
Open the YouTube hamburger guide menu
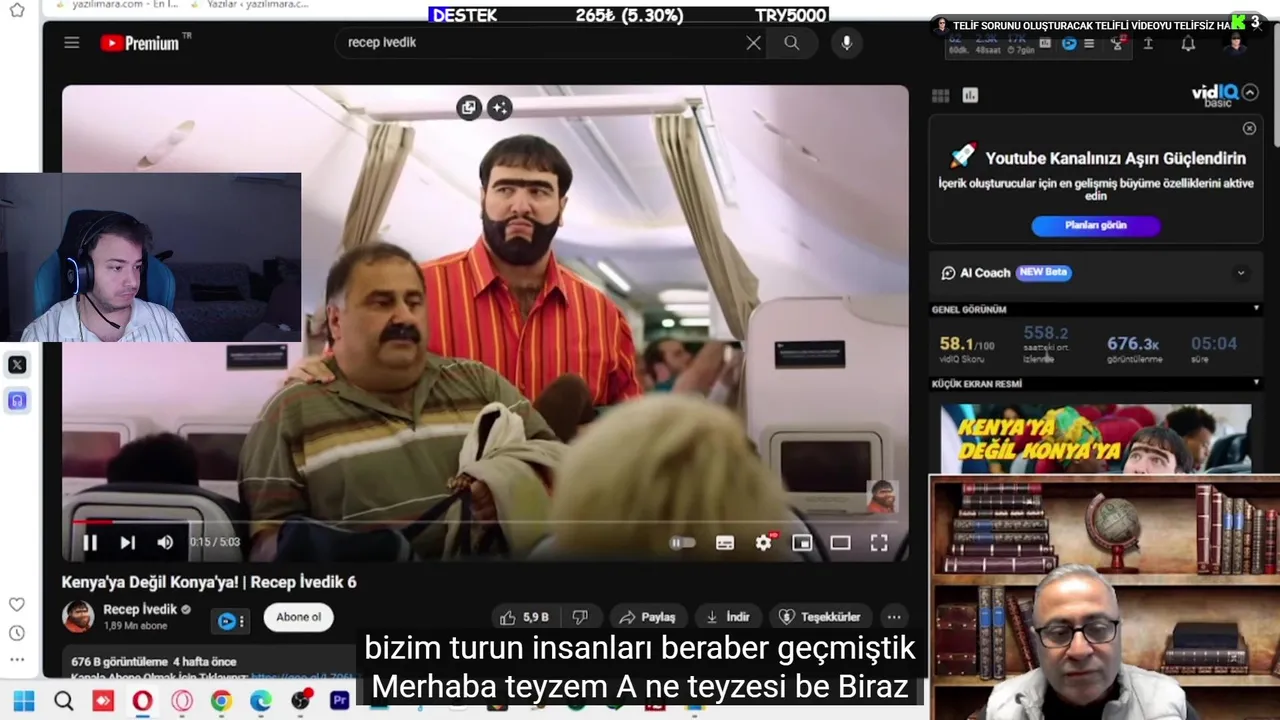[71, 43]
